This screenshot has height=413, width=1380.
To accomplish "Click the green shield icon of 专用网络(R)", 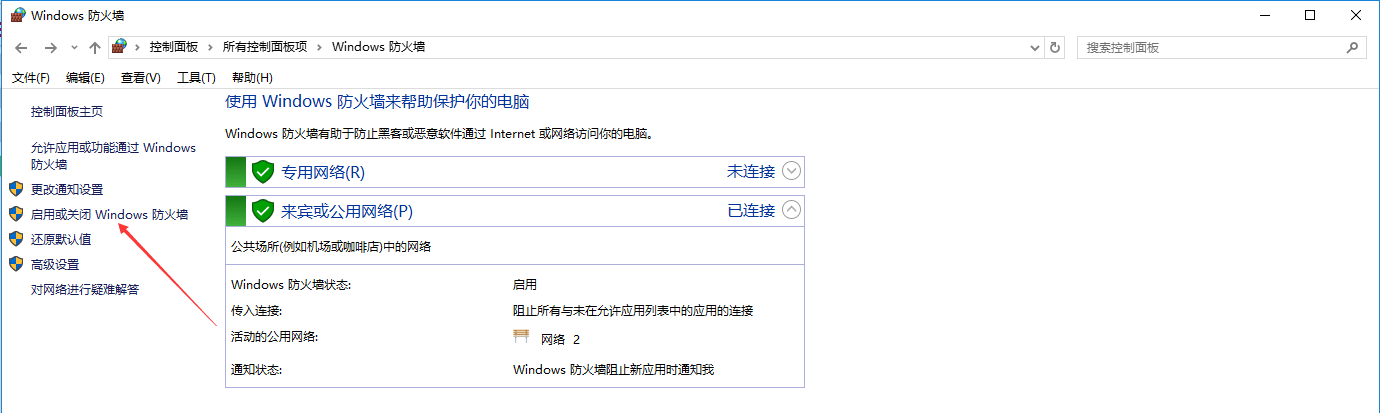I will point(262,172).
